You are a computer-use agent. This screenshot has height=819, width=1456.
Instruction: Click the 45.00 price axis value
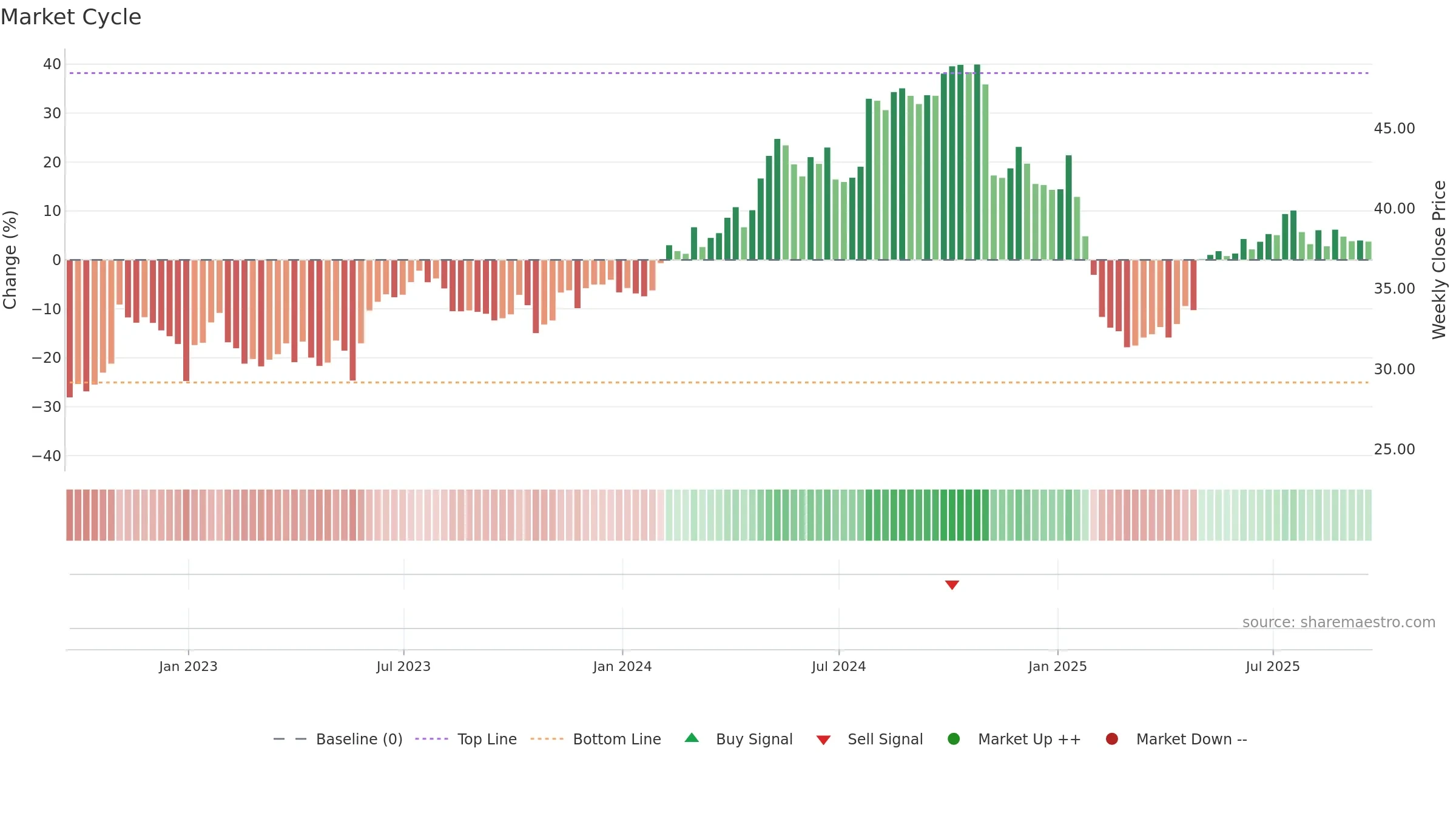click(1394, 129)
